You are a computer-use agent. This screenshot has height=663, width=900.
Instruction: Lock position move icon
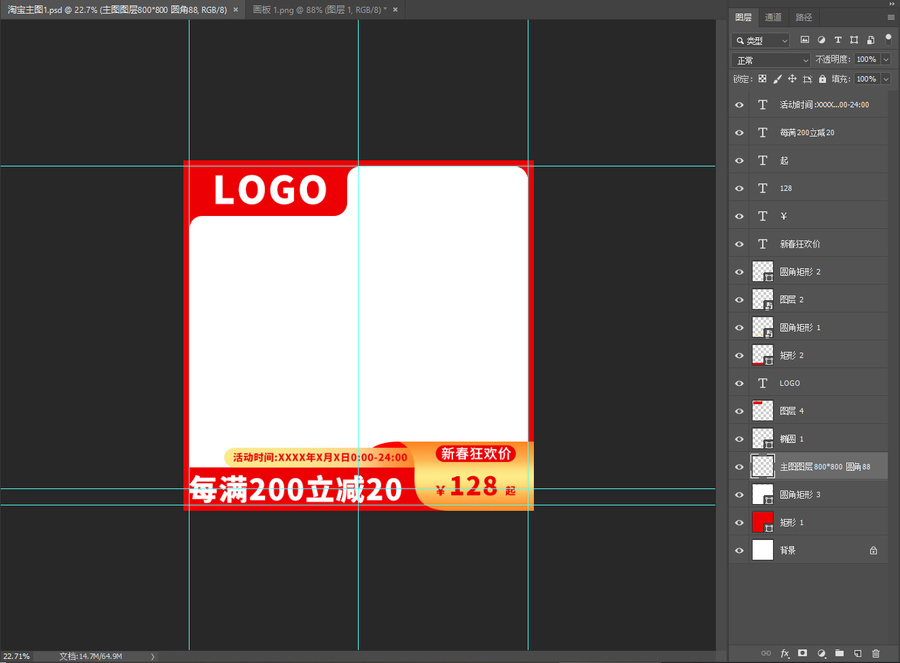(792, 79)
